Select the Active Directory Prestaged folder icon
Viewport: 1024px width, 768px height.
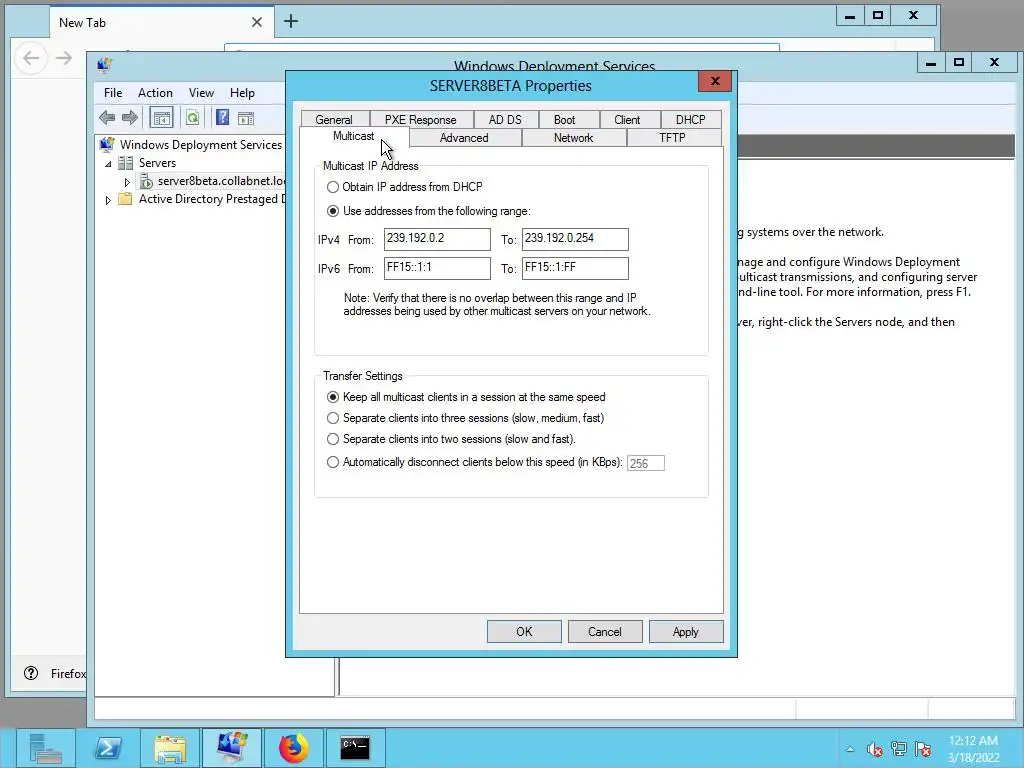point(125,199)
